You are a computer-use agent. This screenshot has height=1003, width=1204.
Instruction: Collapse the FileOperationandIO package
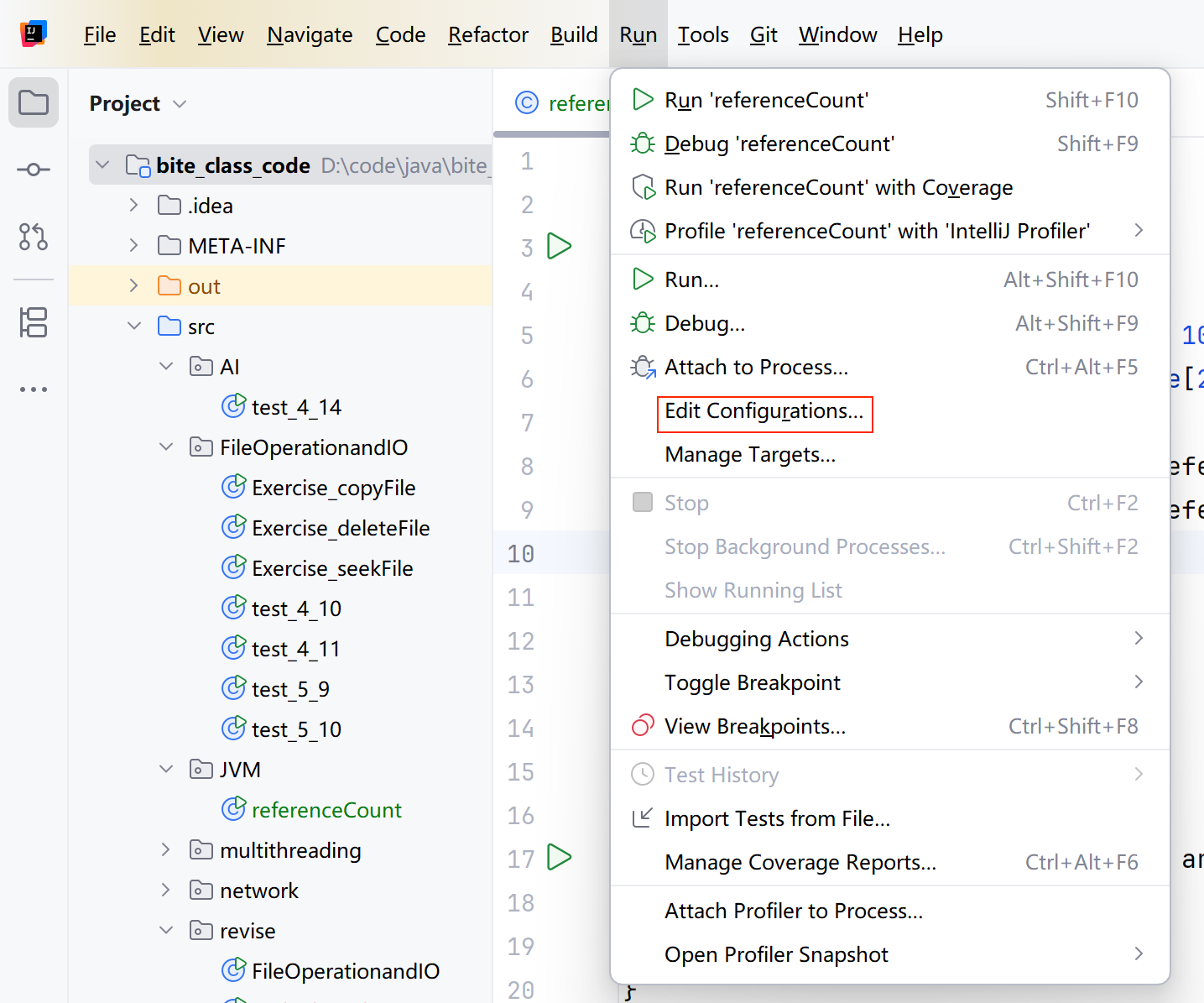[x=166, y=447]
